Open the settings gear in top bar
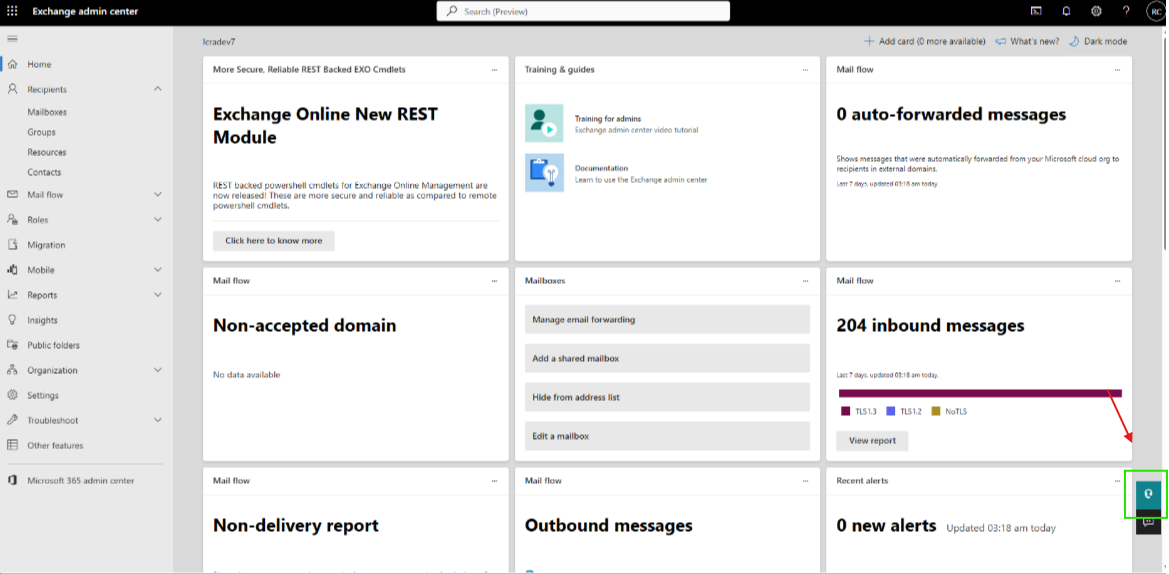This screenshot has width=1169, height=574. tap(1096, 11)
